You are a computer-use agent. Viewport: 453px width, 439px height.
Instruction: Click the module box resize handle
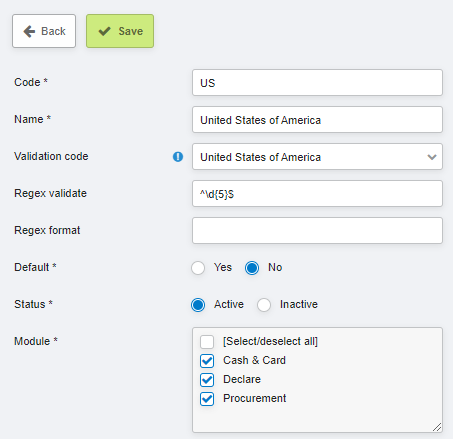pos(437,427)
